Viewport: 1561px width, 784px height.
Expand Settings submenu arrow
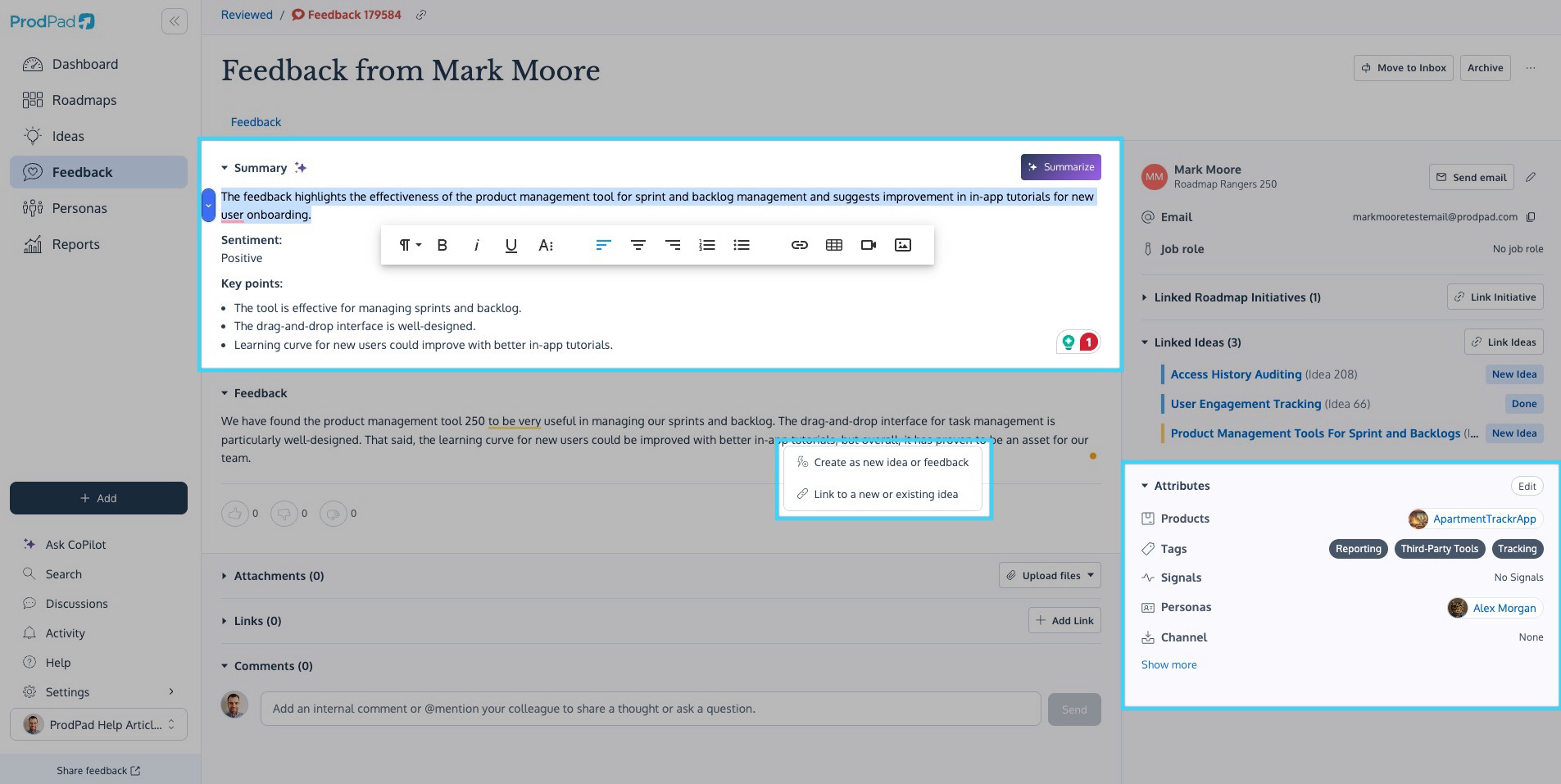point(171,691)
